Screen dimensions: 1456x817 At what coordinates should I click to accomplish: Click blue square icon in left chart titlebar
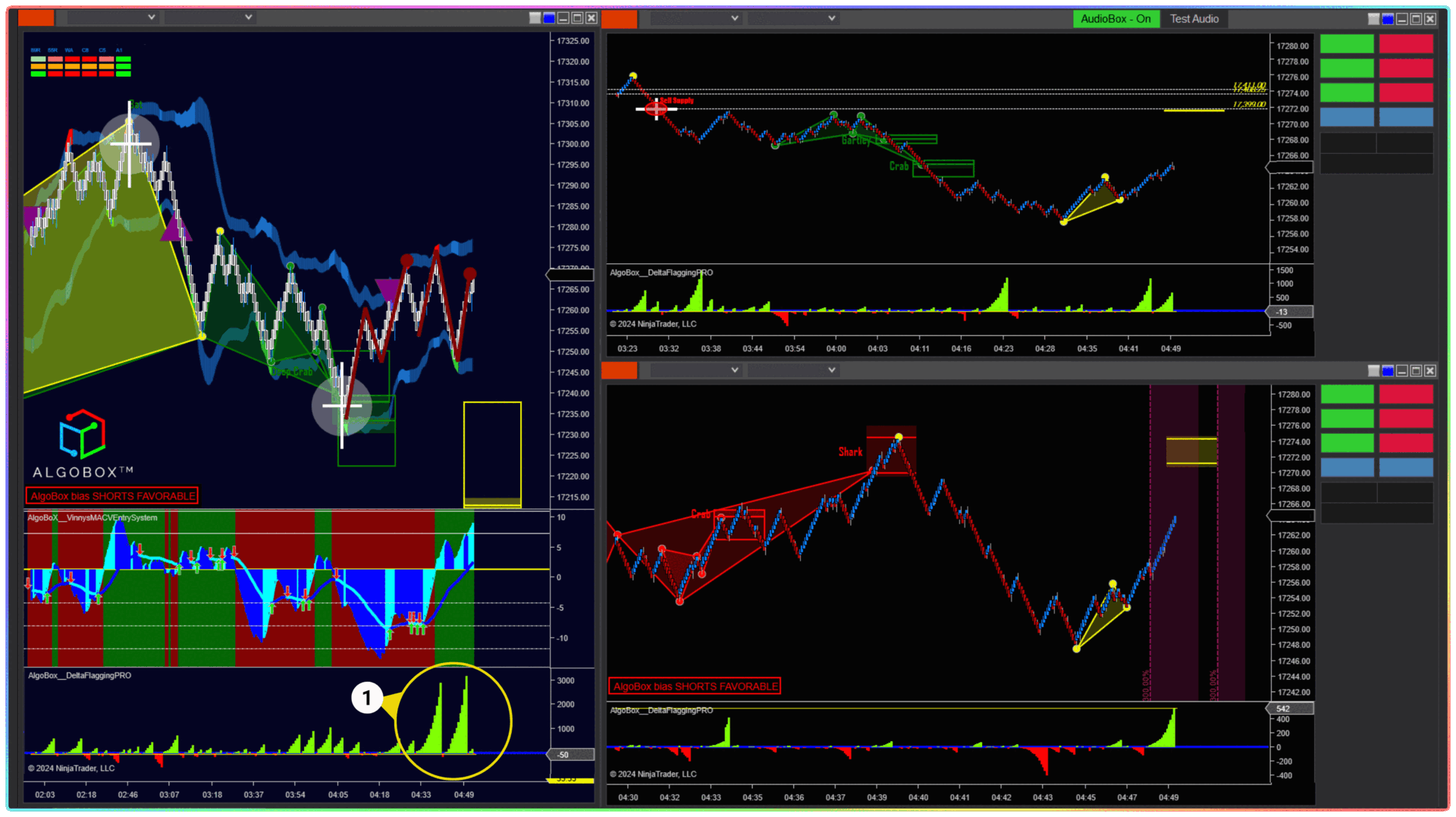coord(549,18)
